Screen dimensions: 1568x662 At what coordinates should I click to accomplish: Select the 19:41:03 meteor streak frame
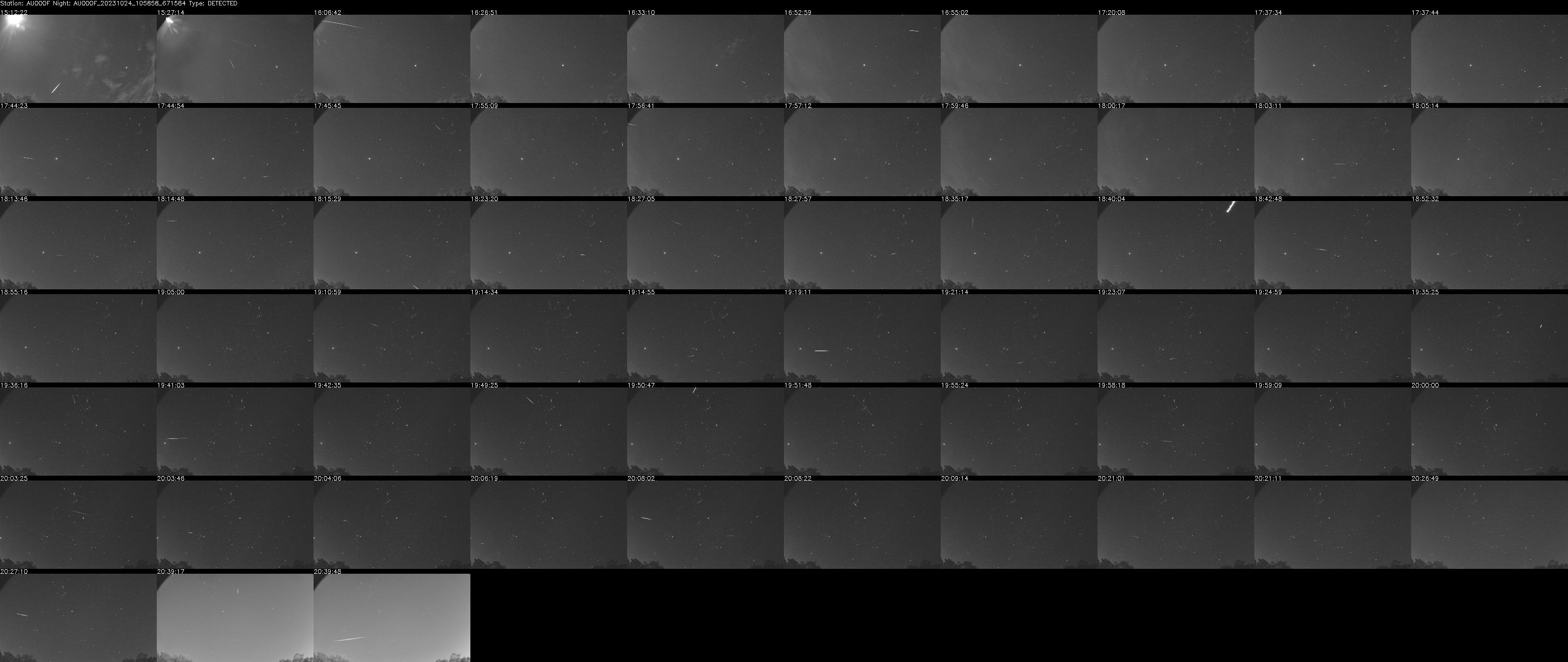click(x=235, y=431)
